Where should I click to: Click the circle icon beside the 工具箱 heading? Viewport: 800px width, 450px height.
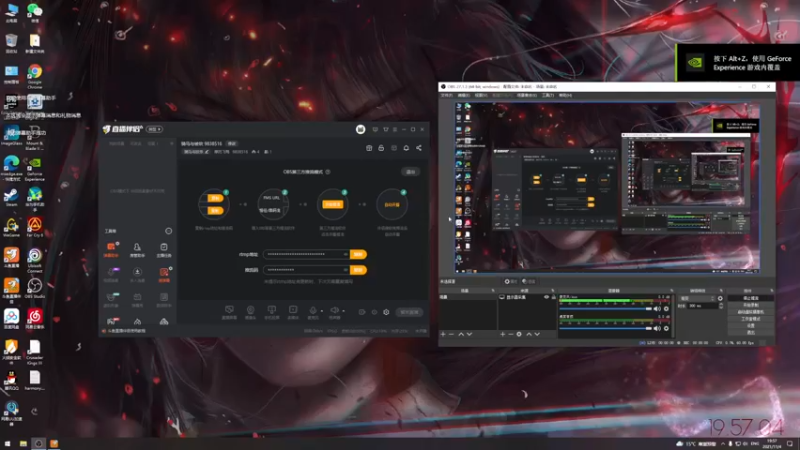pos(168,231)
